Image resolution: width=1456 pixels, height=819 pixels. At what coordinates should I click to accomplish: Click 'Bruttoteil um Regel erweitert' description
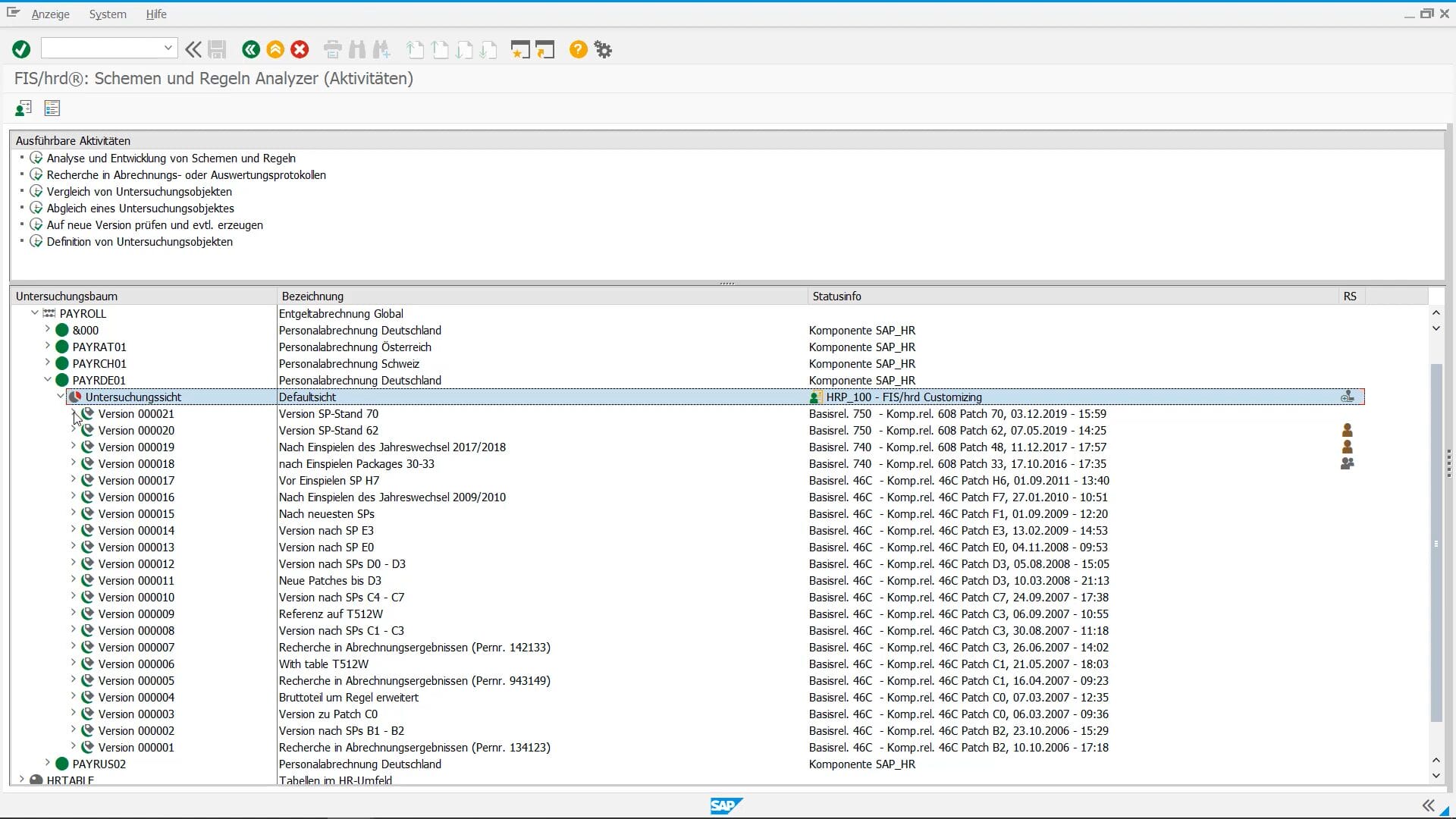click(x=349, y=698)
